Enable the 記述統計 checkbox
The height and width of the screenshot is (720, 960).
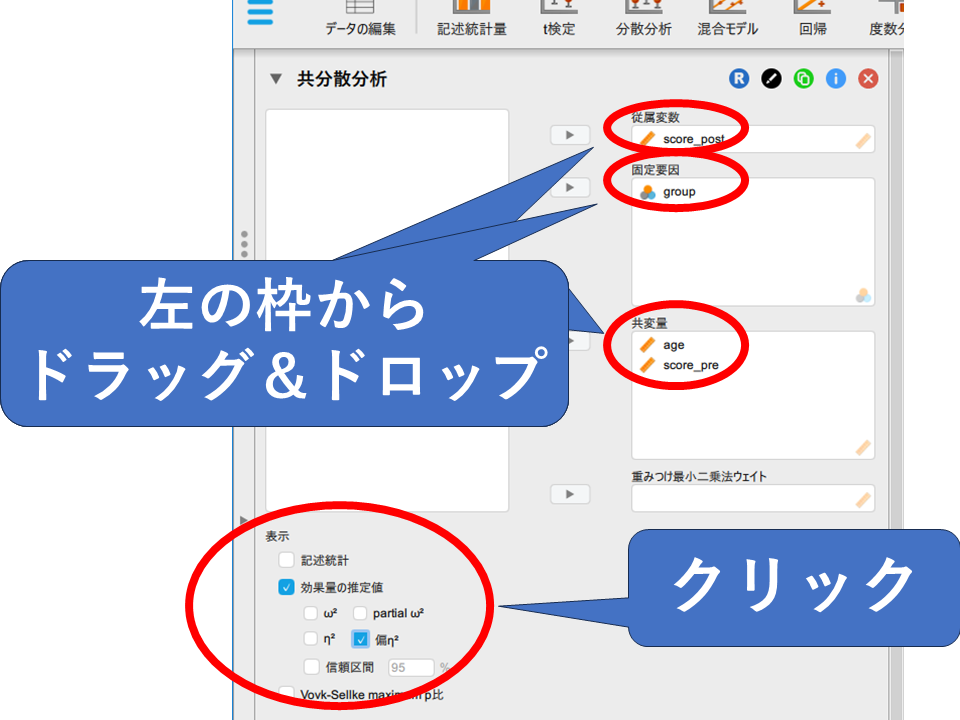287,561
